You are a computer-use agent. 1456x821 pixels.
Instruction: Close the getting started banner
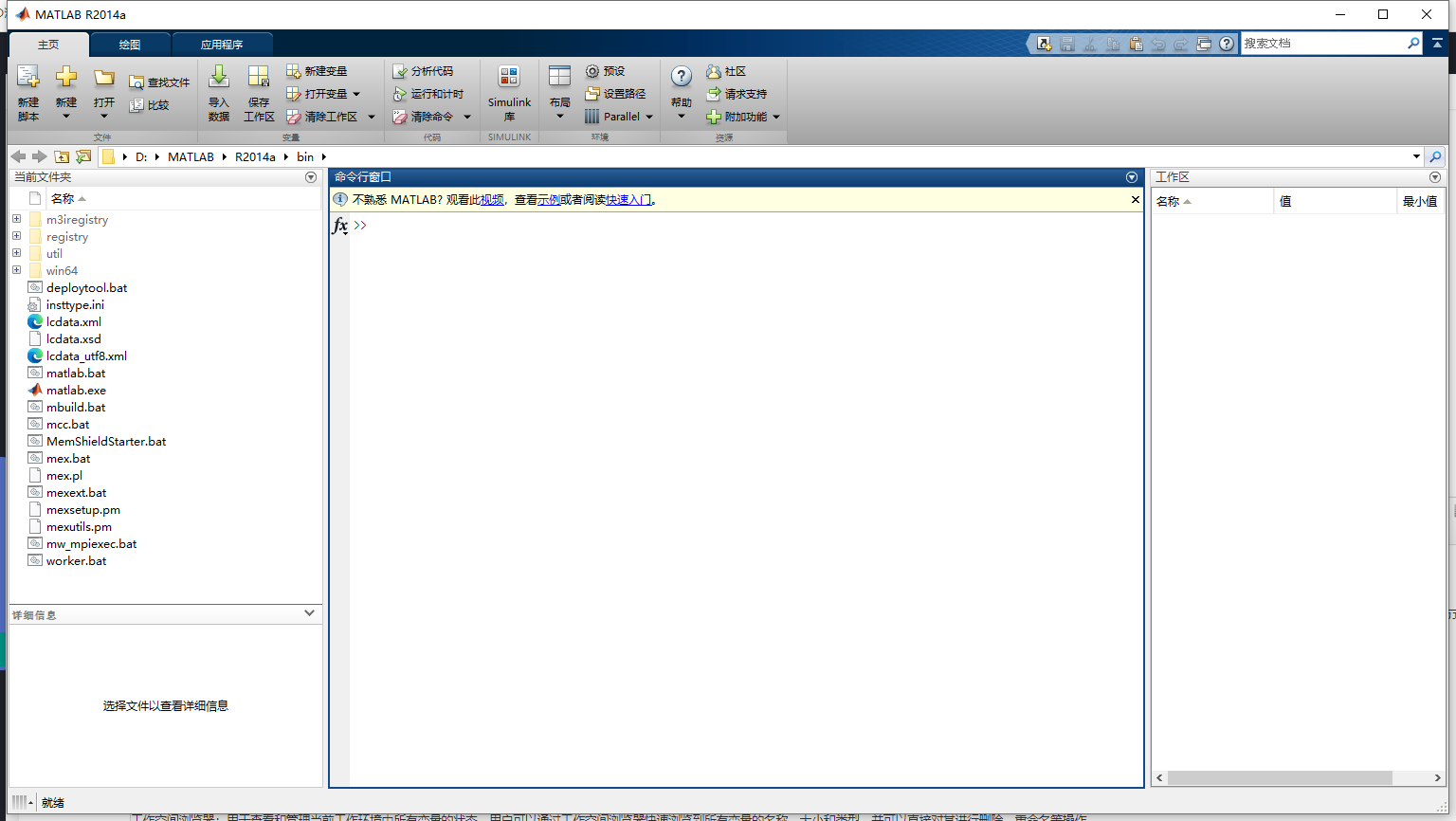click(x=1135, y=200)
